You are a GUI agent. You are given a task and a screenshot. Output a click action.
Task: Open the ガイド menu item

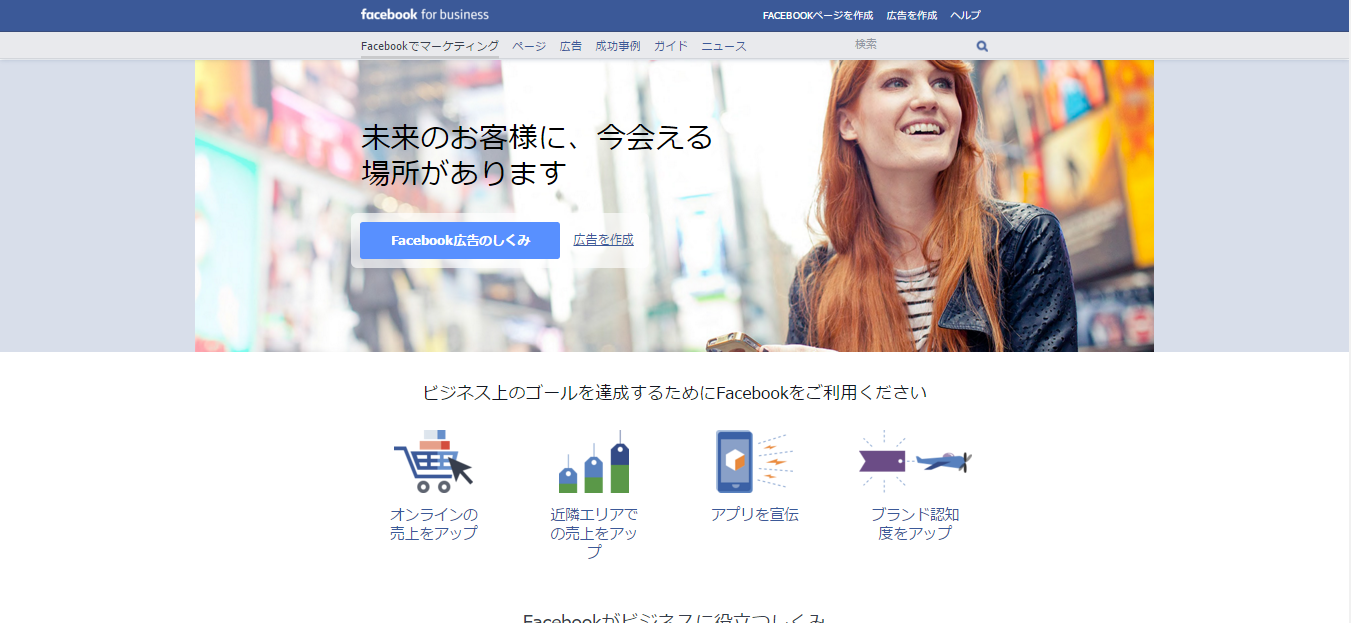(x=671, y=46)
